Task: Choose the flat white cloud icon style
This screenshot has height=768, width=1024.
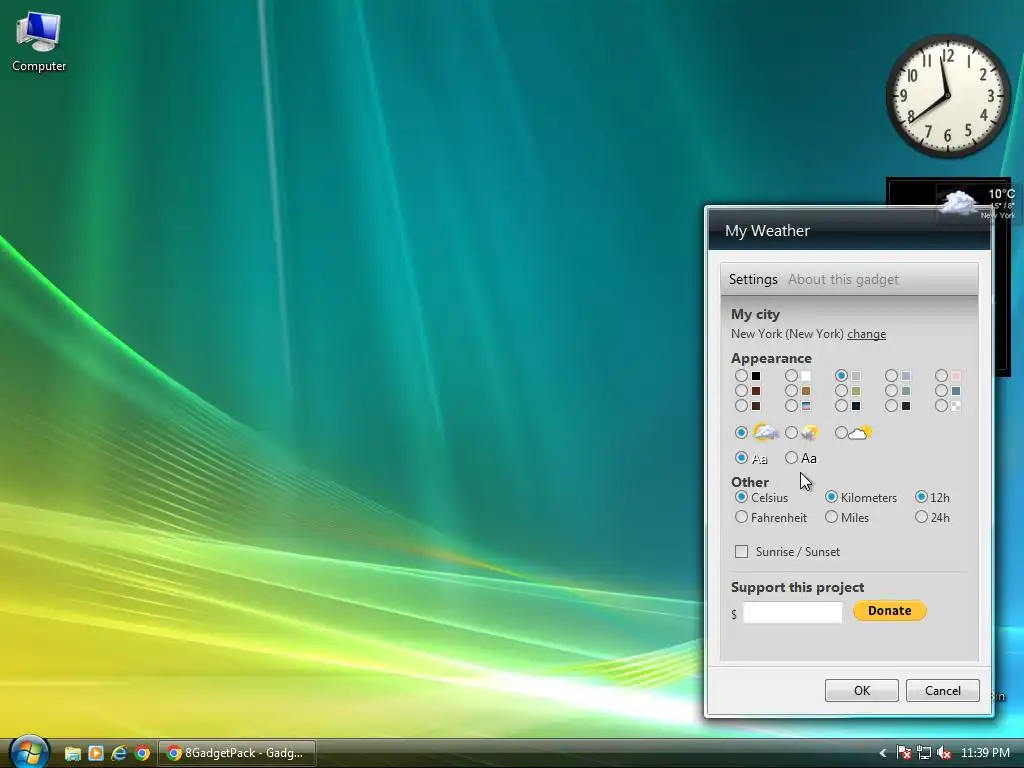Action: click(x=841, y=432)
